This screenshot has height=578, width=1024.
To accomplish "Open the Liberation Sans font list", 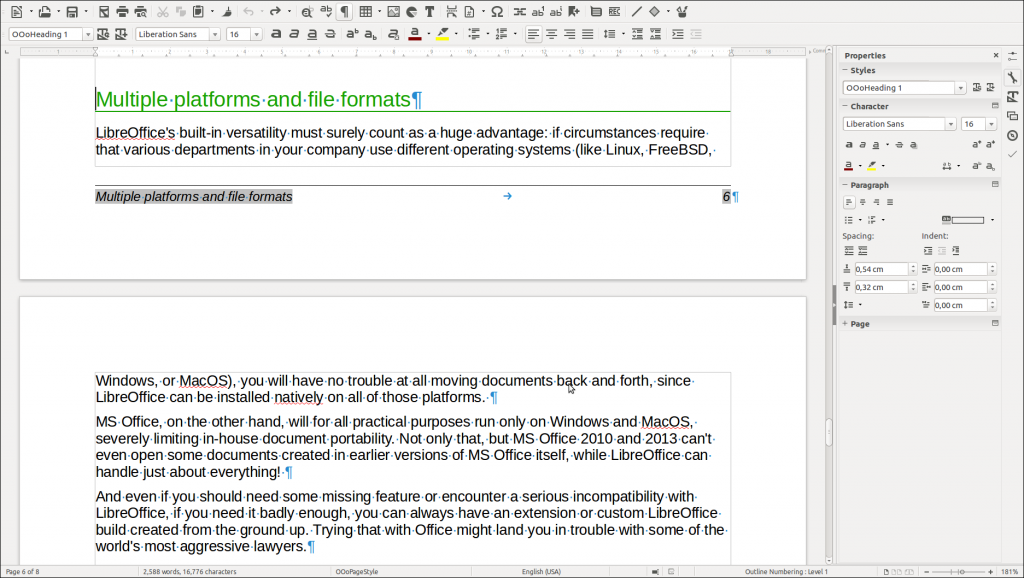I will (x=218, y=33).
